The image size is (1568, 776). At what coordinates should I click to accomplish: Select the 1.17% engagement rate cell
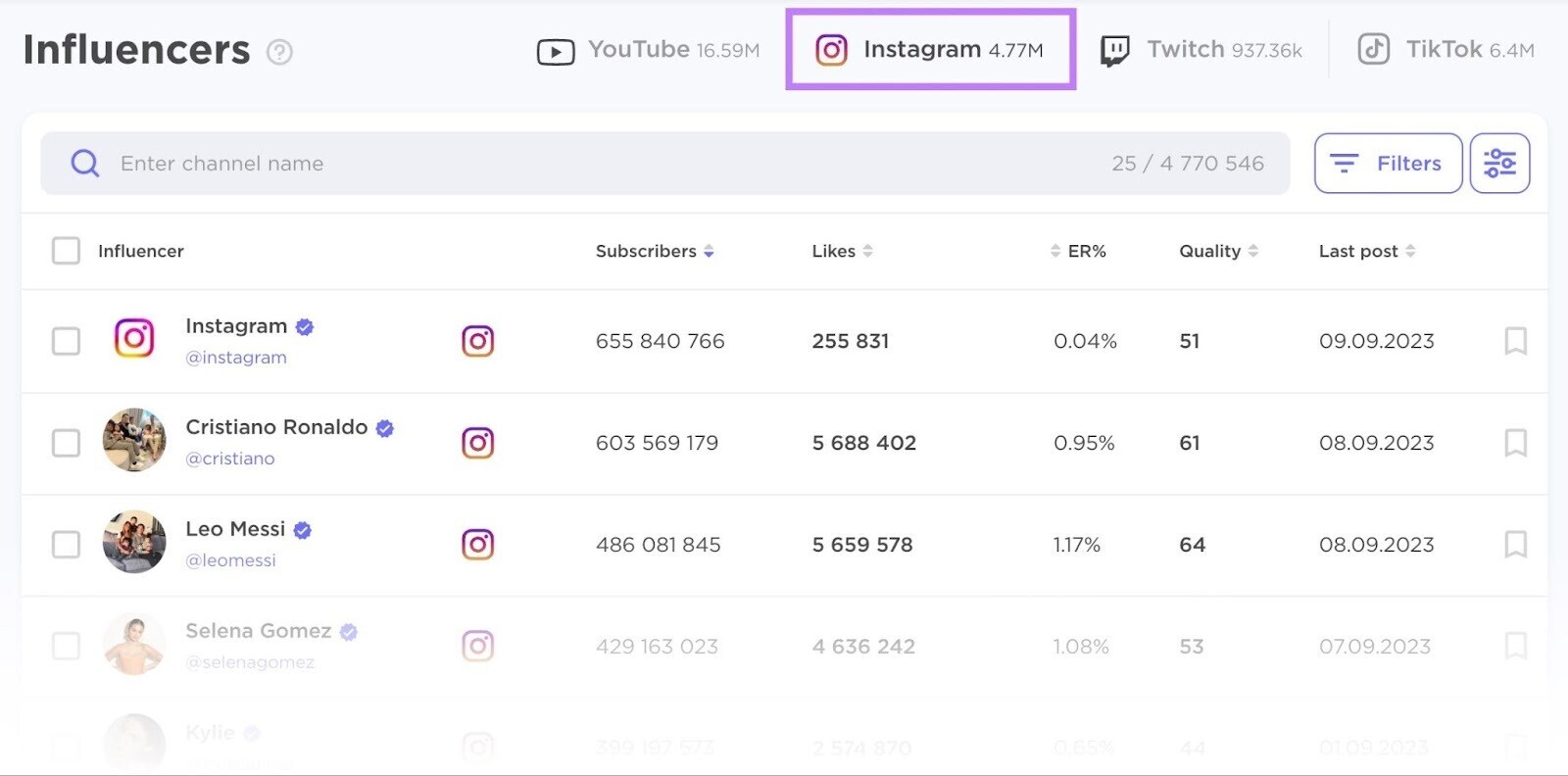(1077, 545)
